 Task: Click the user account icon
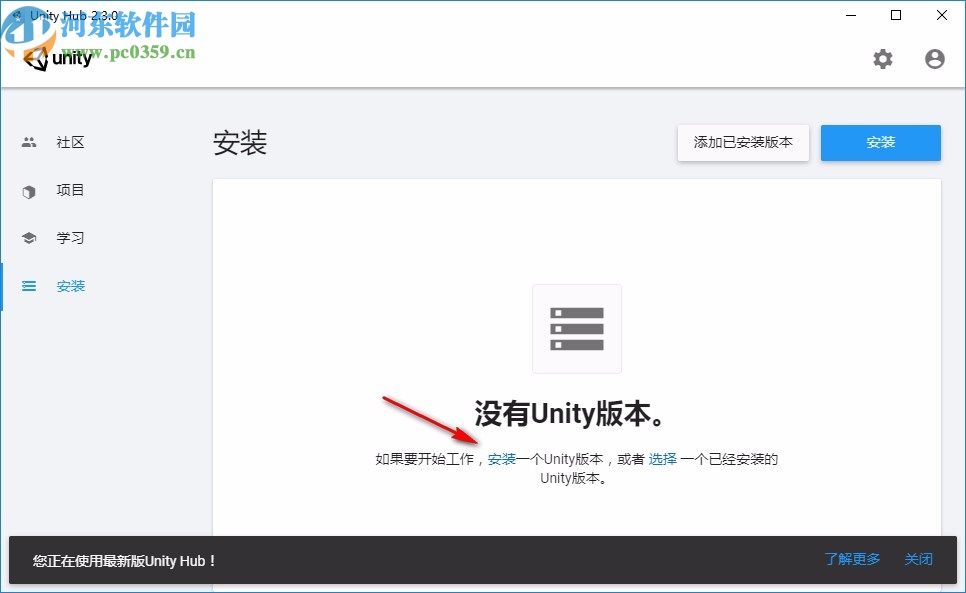[934, 59]
